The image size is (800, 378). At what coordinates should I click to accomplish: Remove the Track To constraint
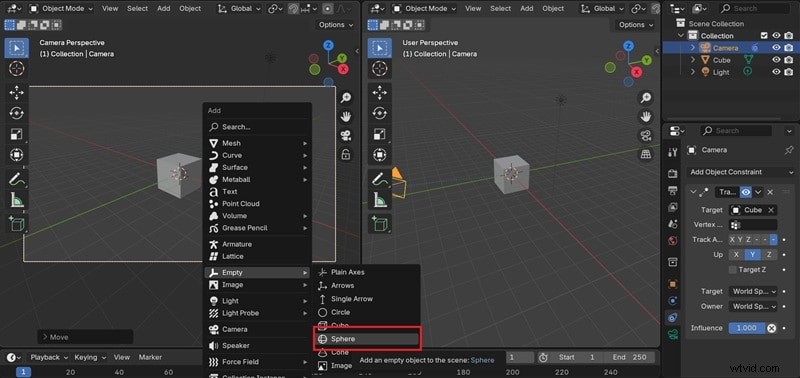pyautogui.click(x=770, y=192)
